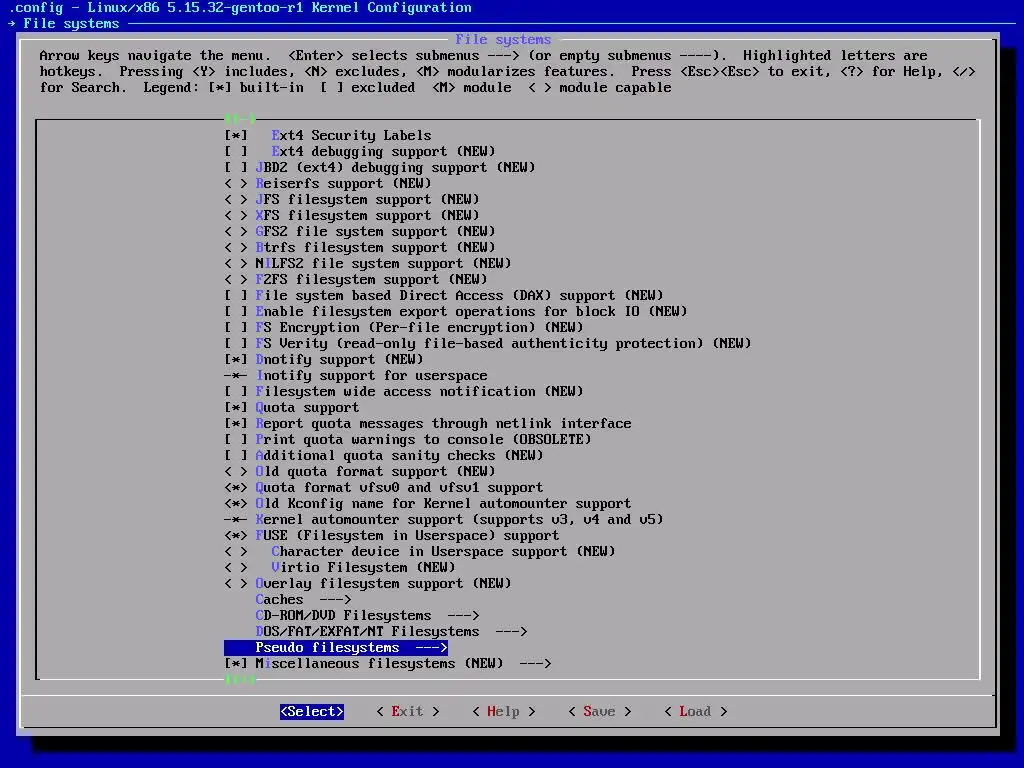Click the .config Kernel Configuration title text
The width and height of the screenshot is (1024, 768).
pos(240,8)
